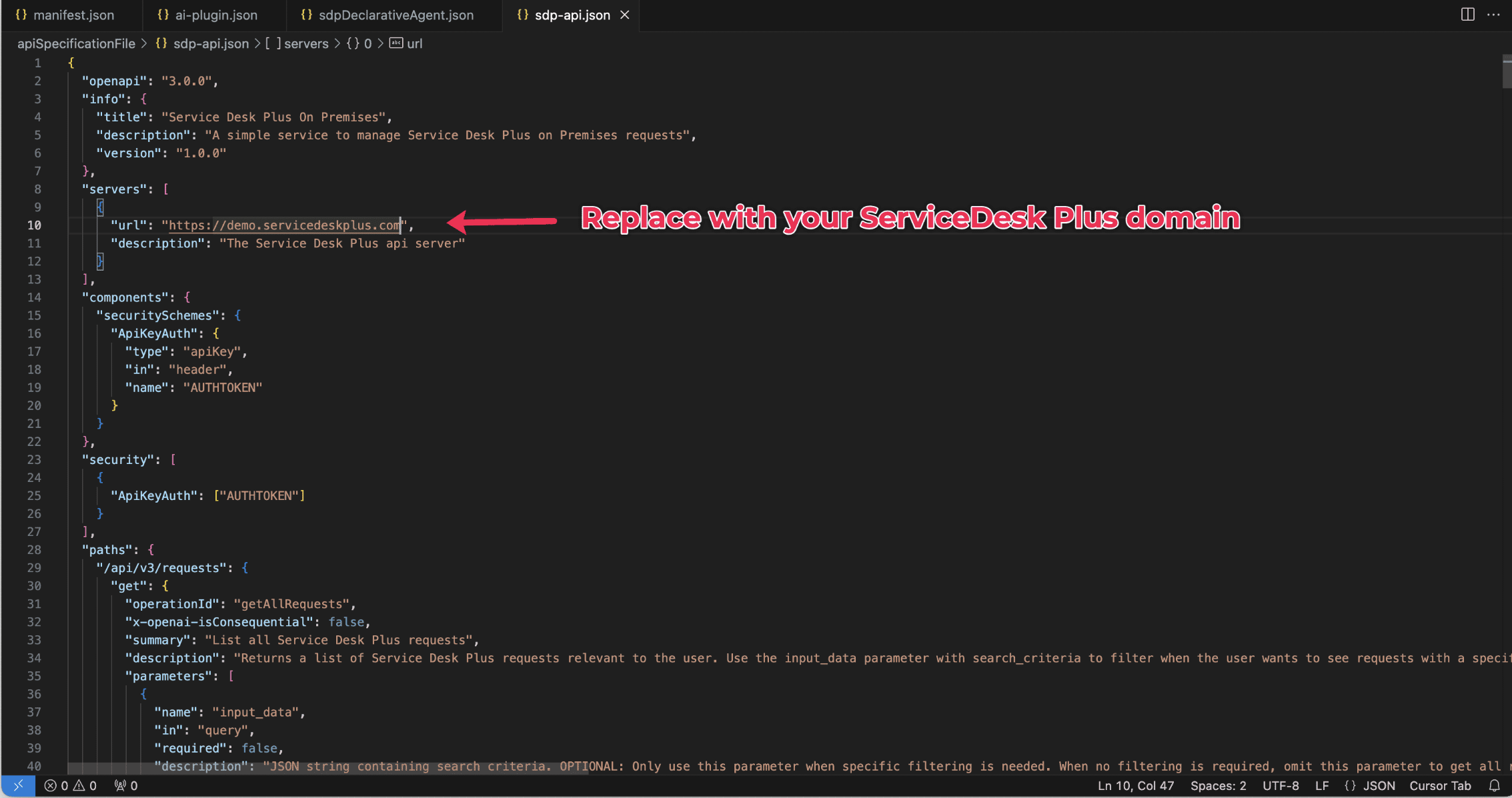
Task: Select the servers breadcrumb segment
Action: click(297, 43)
